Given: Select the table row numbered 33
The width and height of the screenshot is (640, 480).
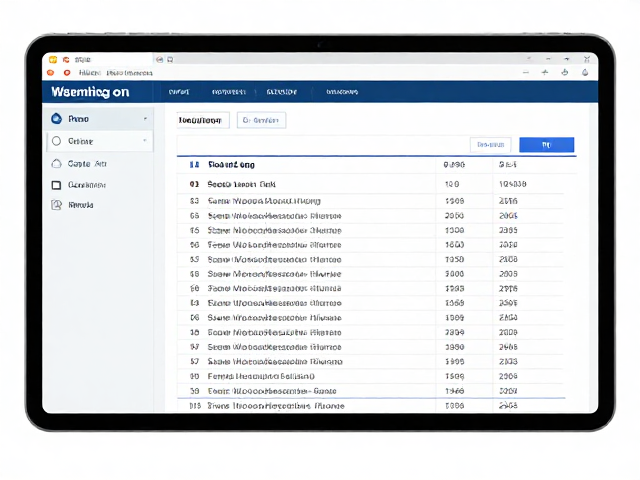Looking at the screenshot, I should tap(376, 201).
